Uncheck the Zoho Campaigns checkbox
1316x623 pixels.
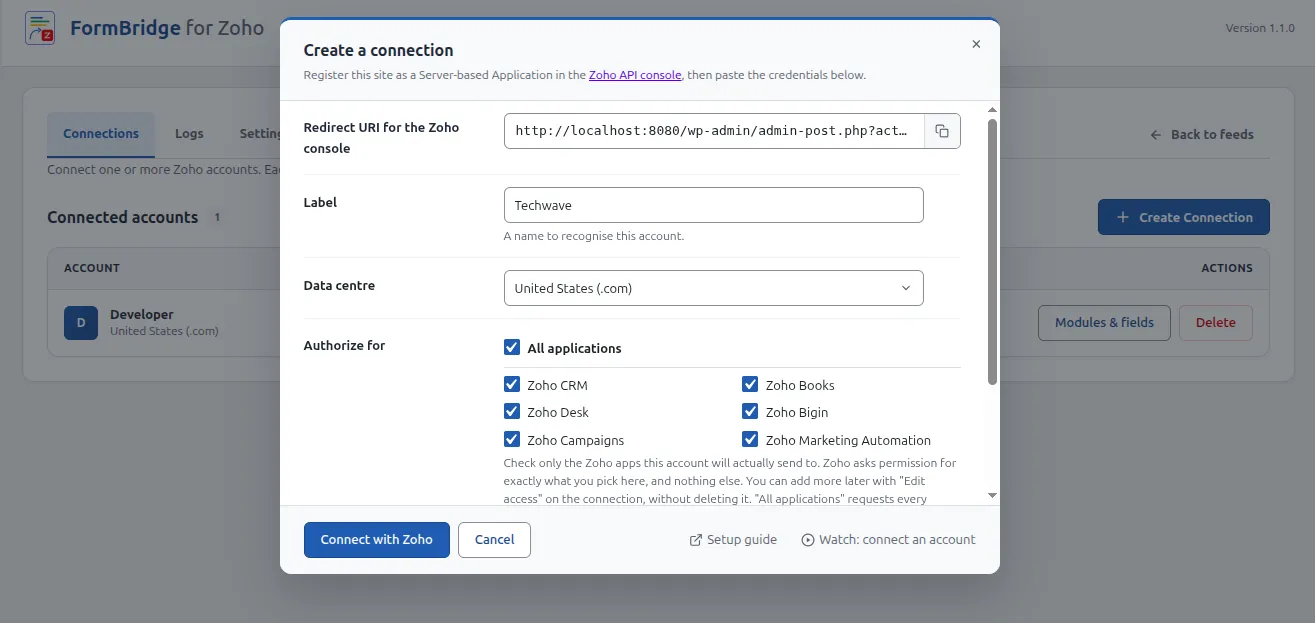[x=512, y=439]
